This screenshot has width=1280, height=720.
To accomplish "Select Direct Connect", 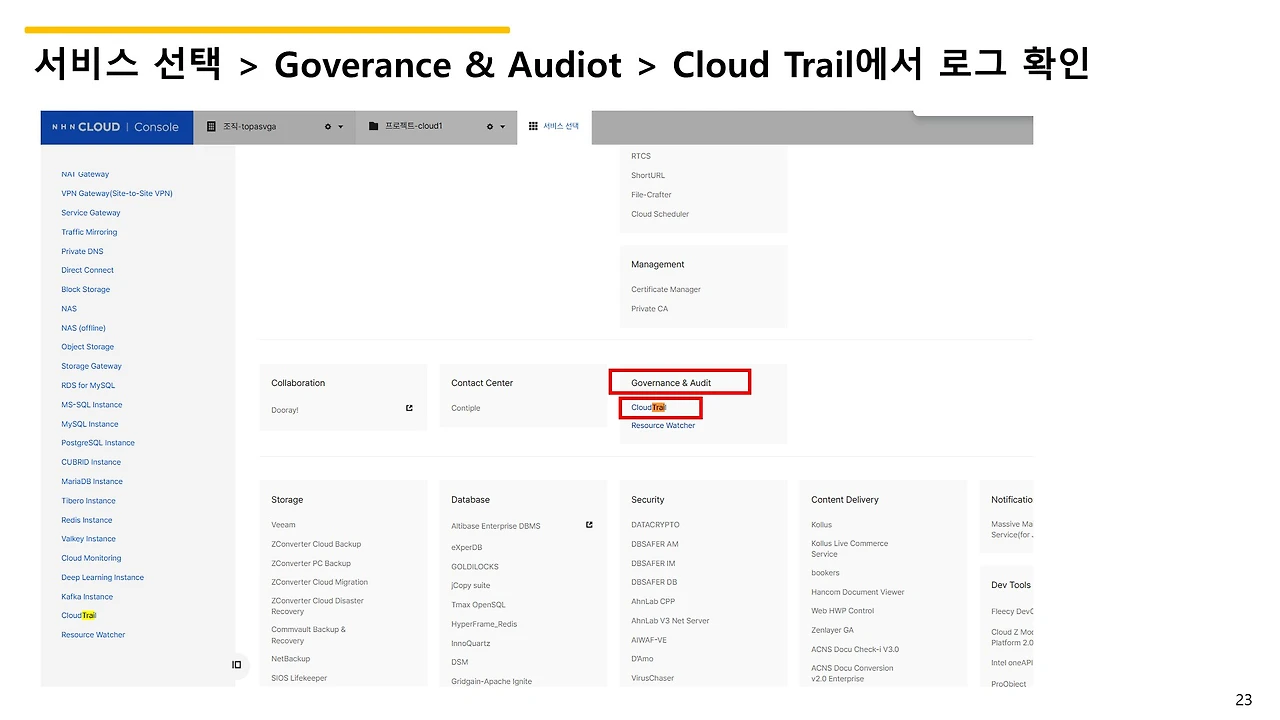I will tap(87, 270).
